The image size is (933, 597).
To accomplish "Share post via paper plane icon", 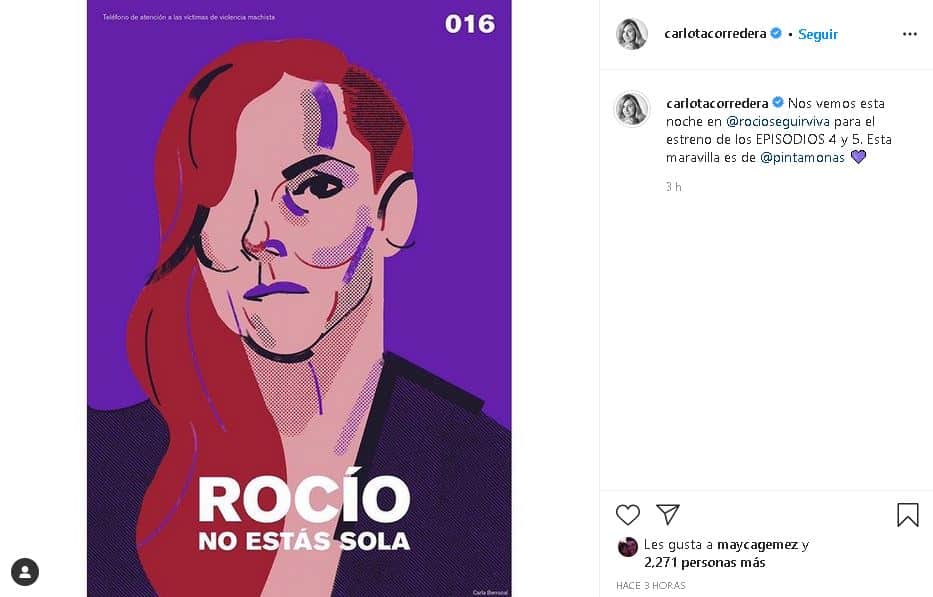I will coord(668,514).
